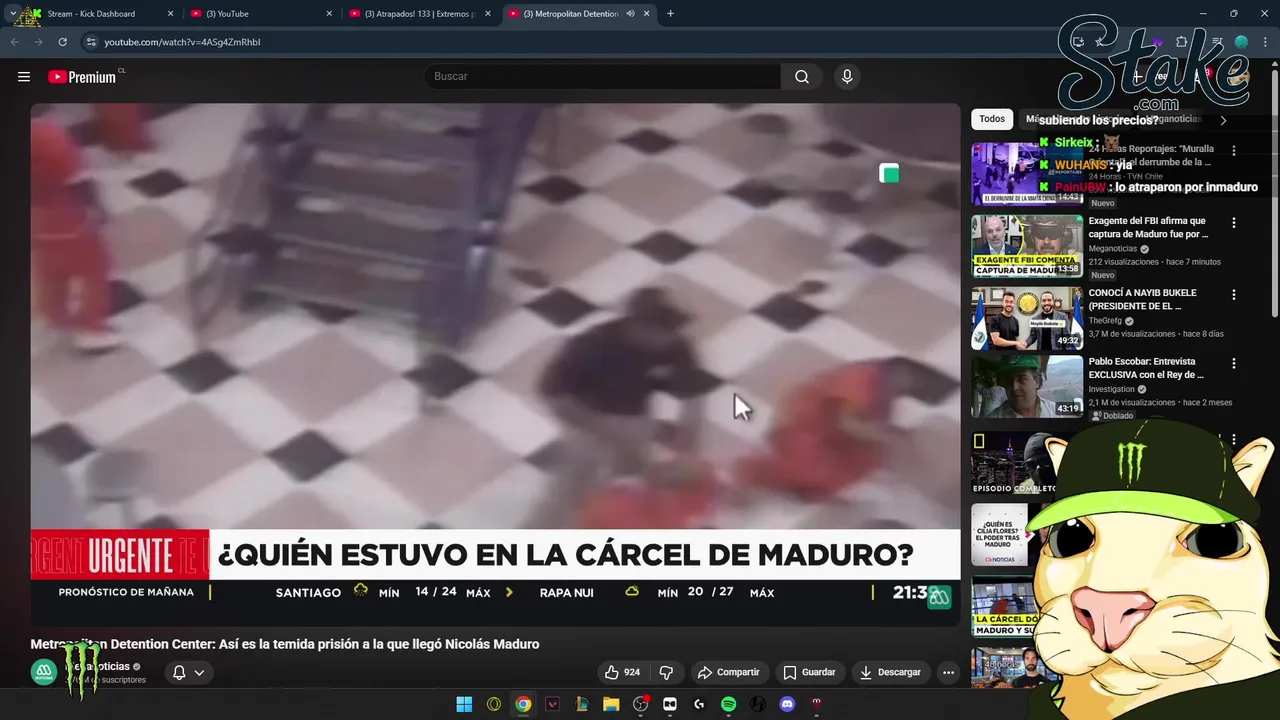The height and width of the screenshot is (720, 1280).
Task: Open options for Pablo Escobar Entrevista video
Action: tap(1234, 364)
